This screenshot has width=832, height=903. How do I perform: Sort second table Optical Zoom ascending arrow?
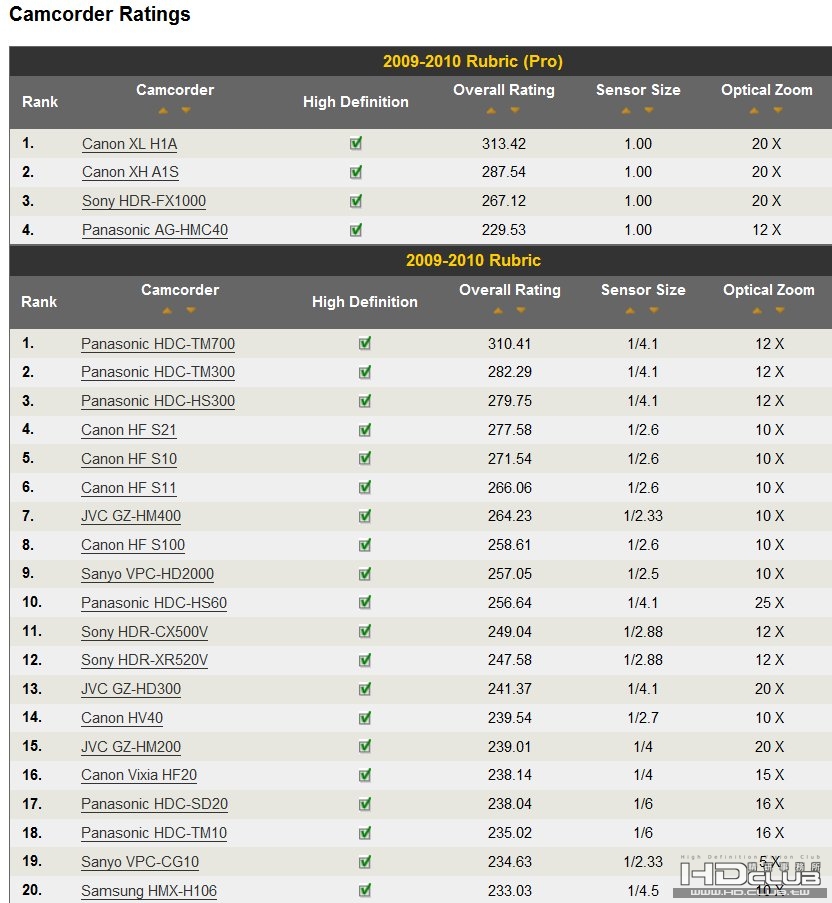(x=757, y=310)
